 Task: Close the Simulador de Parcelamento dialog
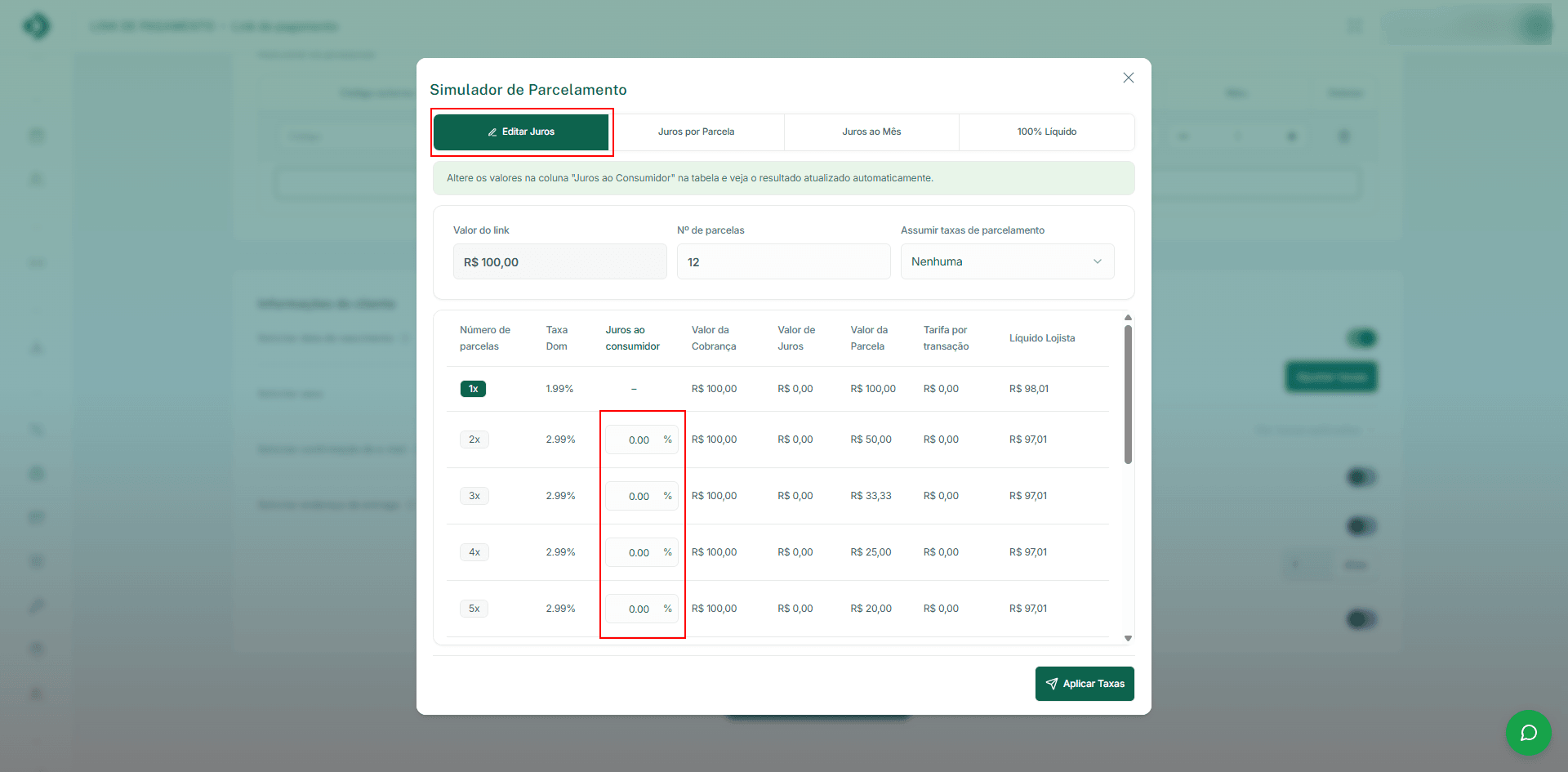pos(1128,78)
